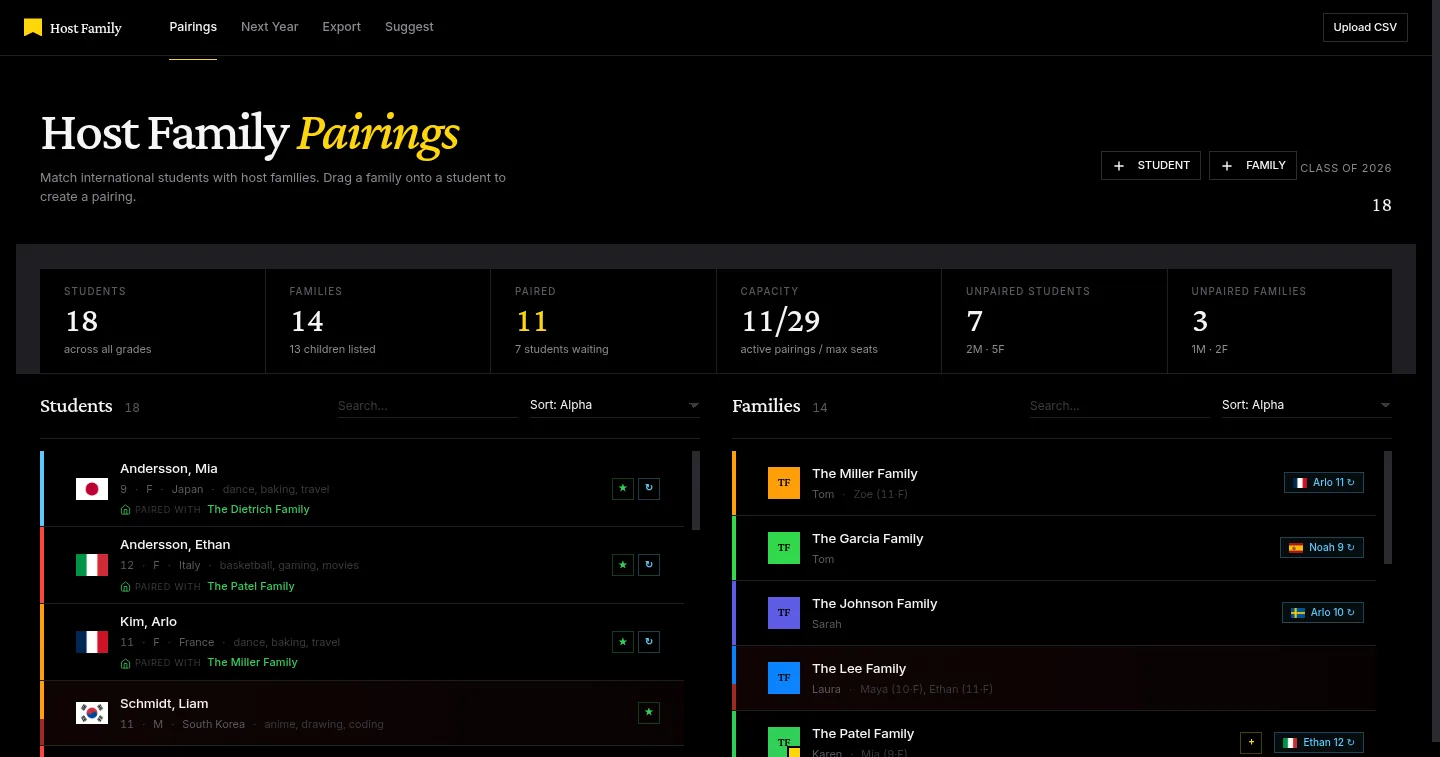The height and width of the screenshot is (757, 1440).
Task: Click the Unpaired Families stat showing 3
Action: click(1280, 321)
